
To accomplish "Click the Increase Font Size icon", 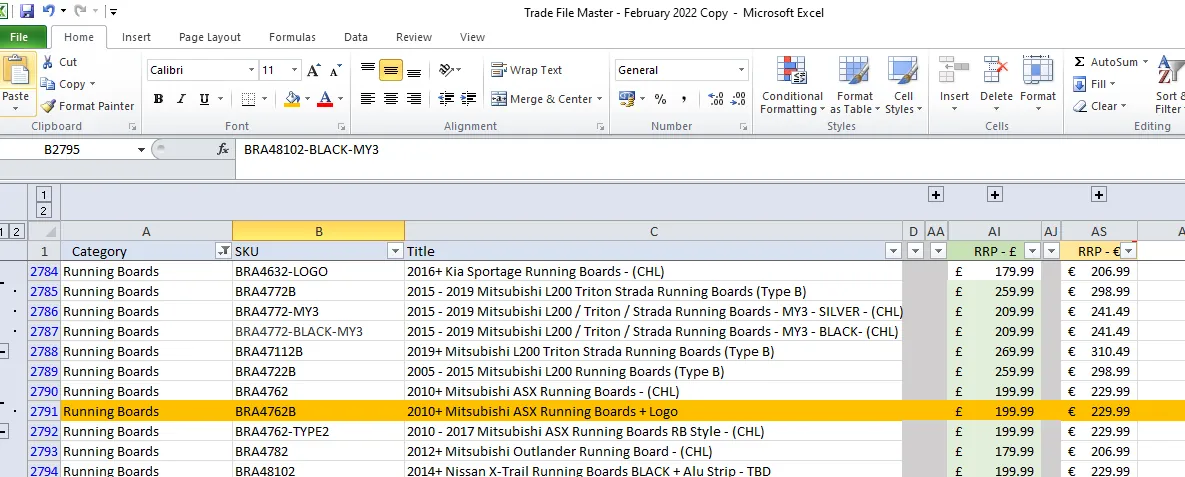I will [314, 70].
